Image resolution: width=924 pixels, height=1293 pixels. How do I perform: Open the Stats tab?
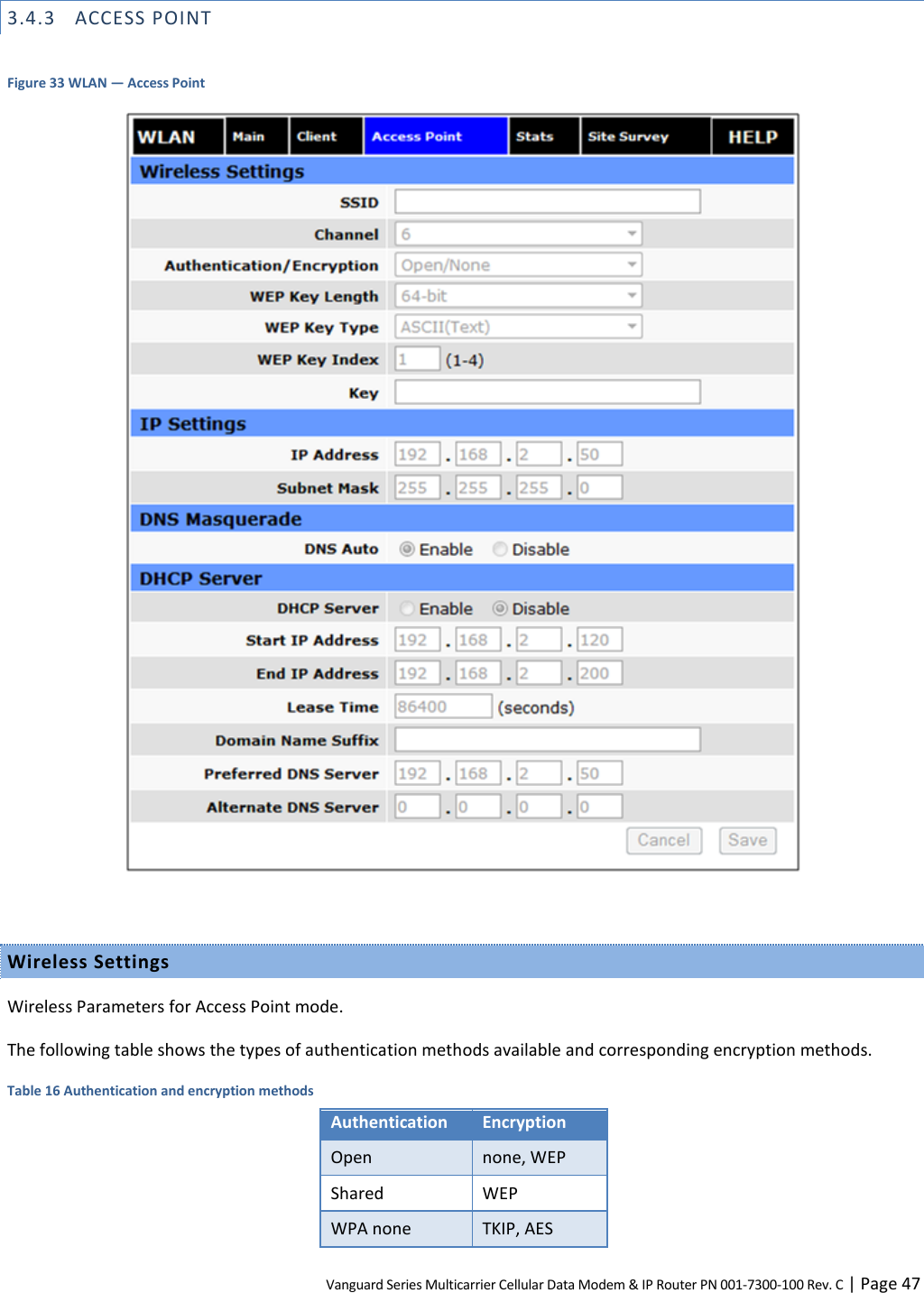coord(543,136)
